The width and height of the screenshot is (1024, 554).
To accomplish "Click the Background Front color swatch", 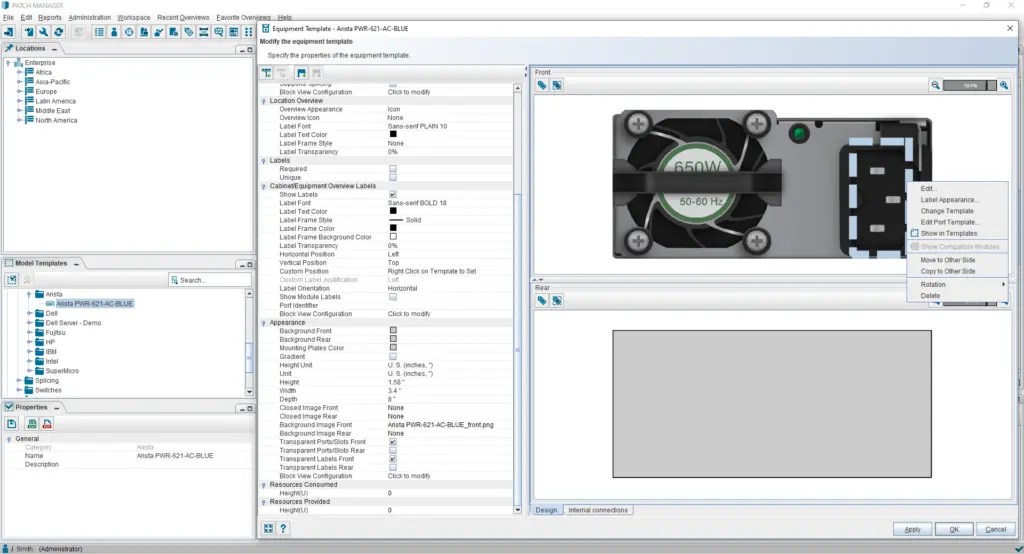I will (x=393, y=331).
